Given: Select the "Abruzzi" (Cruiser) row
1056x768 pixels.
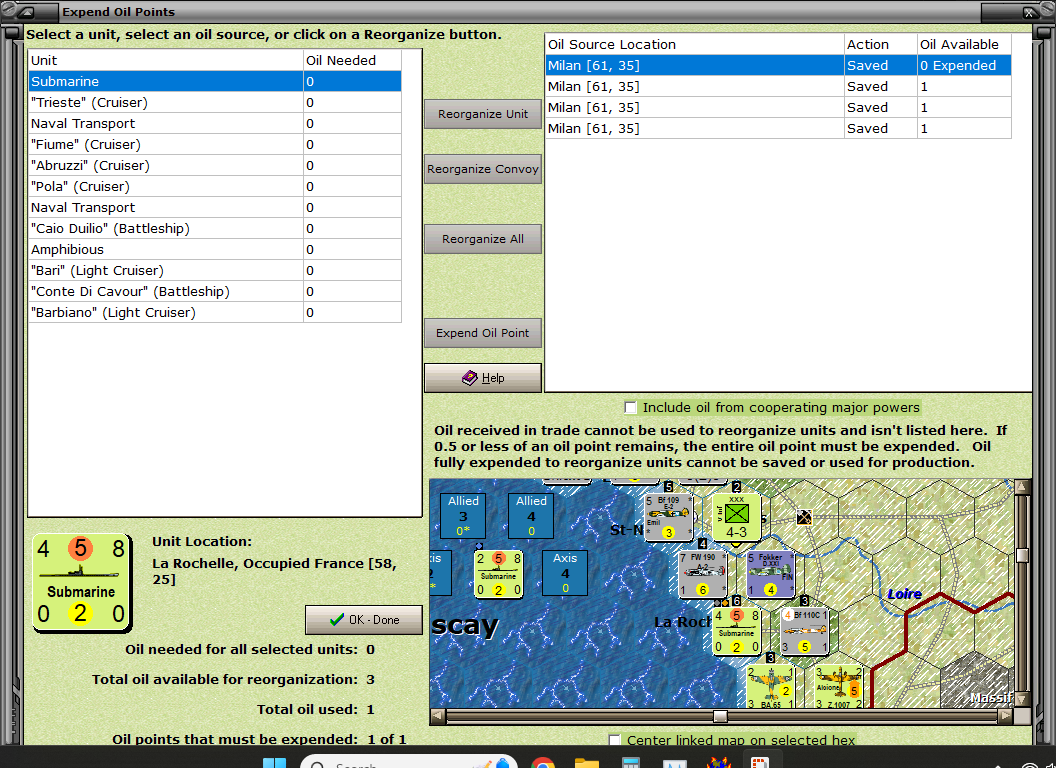Looking at the screenshot, I should (x=215, y=165).
